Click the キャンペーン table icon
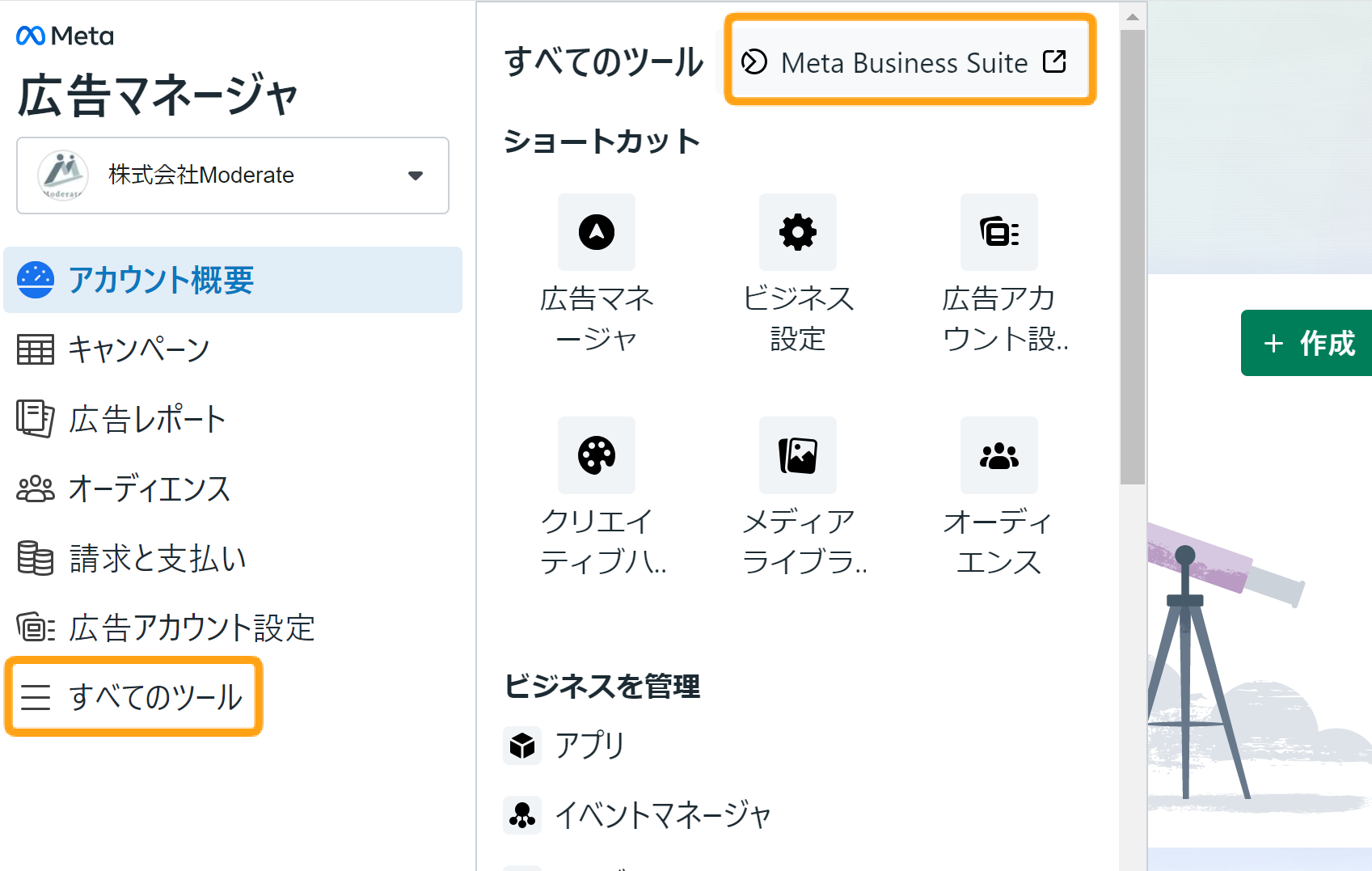1372x871 pixels. point(36,349)
